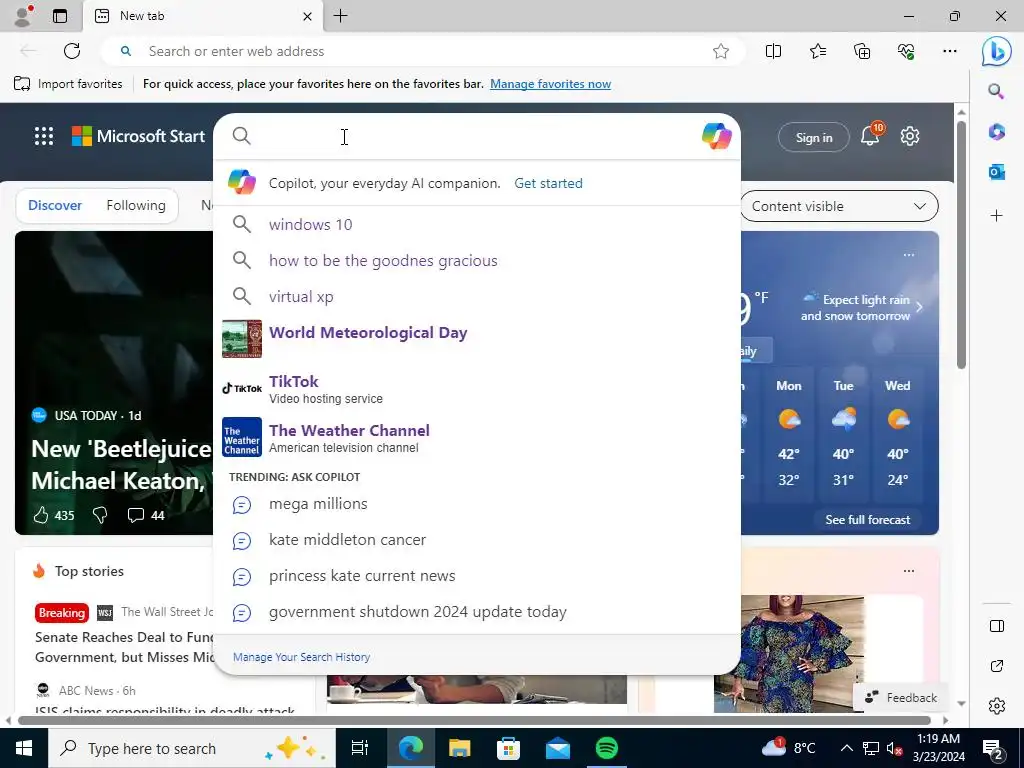Open the browser profile icon
The width and height of the screenshot is (1024, 768).
pos(23,16)
